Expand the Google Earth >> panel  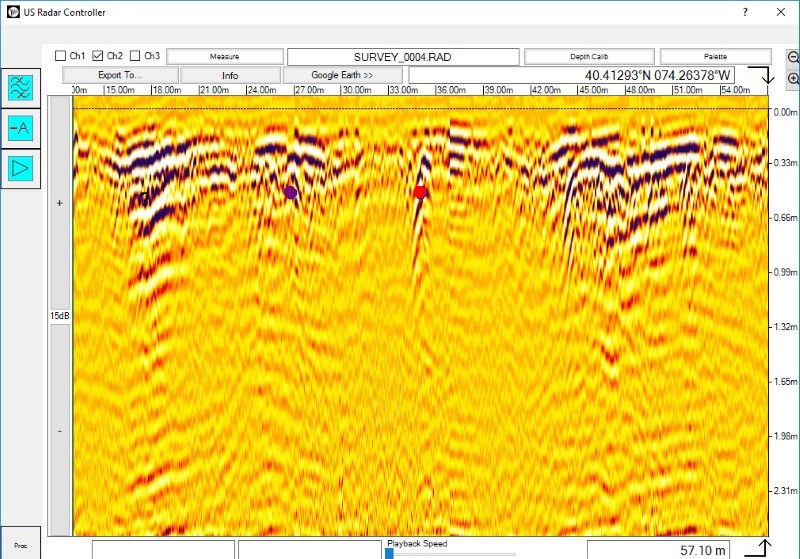pyautogui.click(x=342, y=75)
